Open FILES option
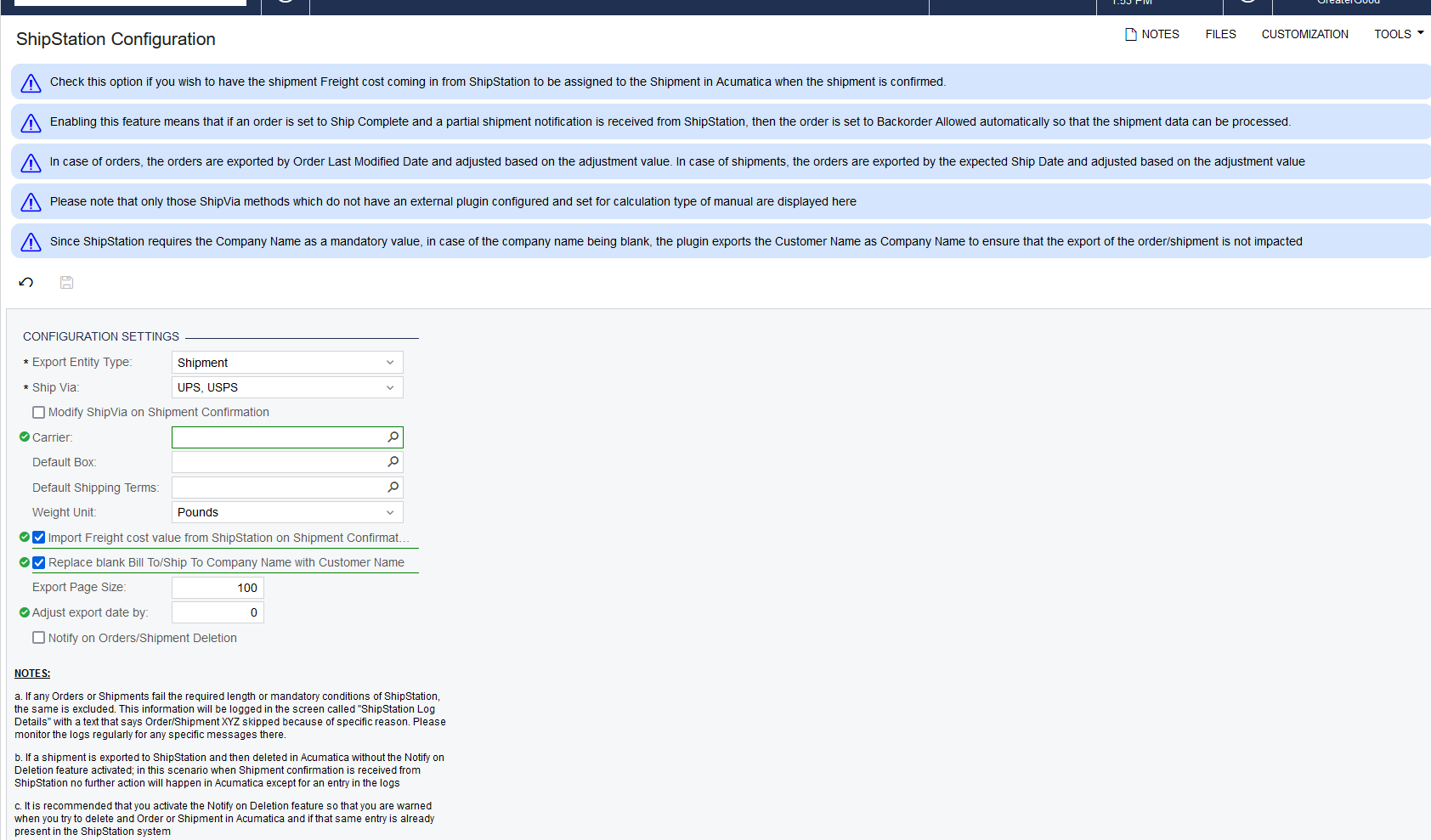The width and height of the screenshot is (1431, 840). tap(1220, 34)
